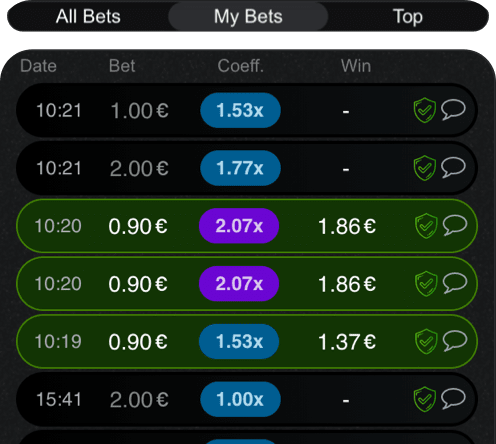The width and height of the screenshot is (496, 444).
Task: Click the 1.77x coefficient badge
Action: coord(240,168)
